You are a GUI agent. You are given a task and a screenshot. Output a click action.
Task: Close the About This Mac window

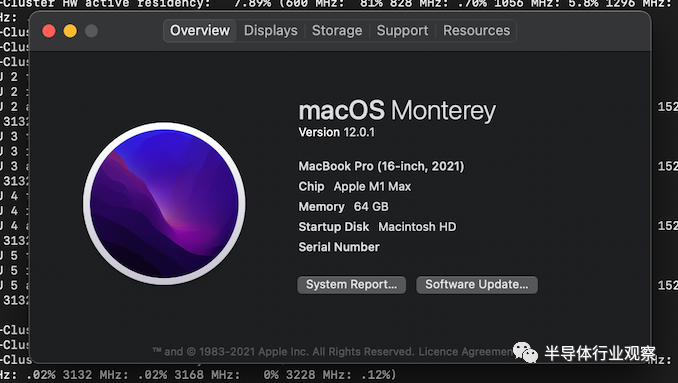coord(49,31)
